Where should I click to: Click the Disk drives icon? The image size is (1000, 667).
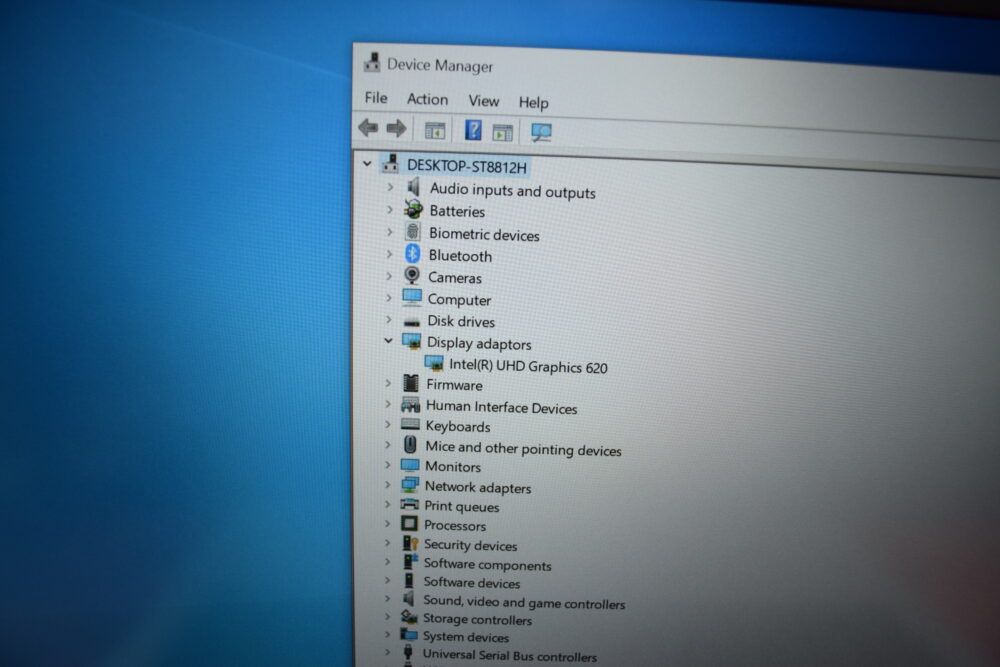click(412, 322)
